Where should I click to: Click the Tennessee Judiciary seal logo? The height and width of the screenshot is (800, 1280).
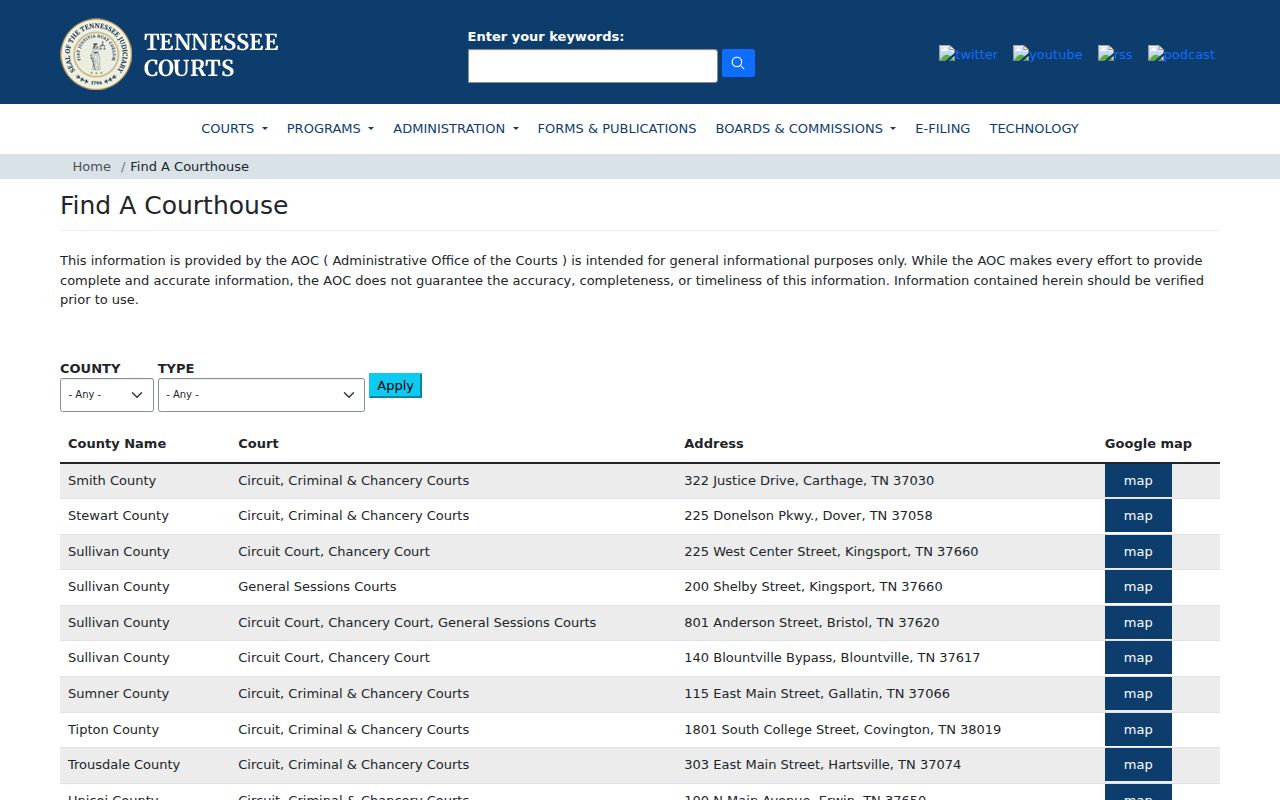click(x=96, y=54)
